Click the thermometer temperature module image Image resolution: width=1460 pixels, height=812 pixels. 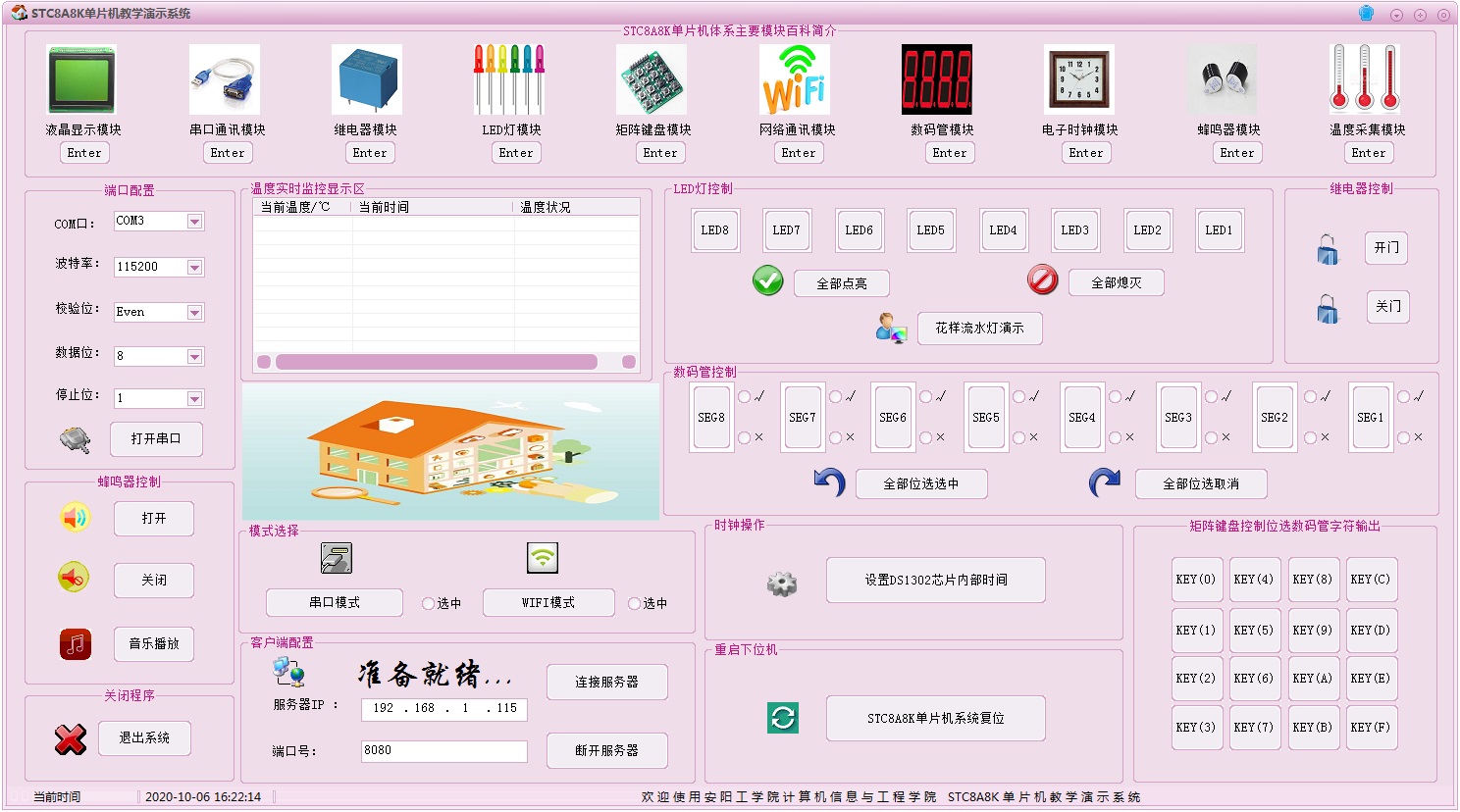[1365, 79]
